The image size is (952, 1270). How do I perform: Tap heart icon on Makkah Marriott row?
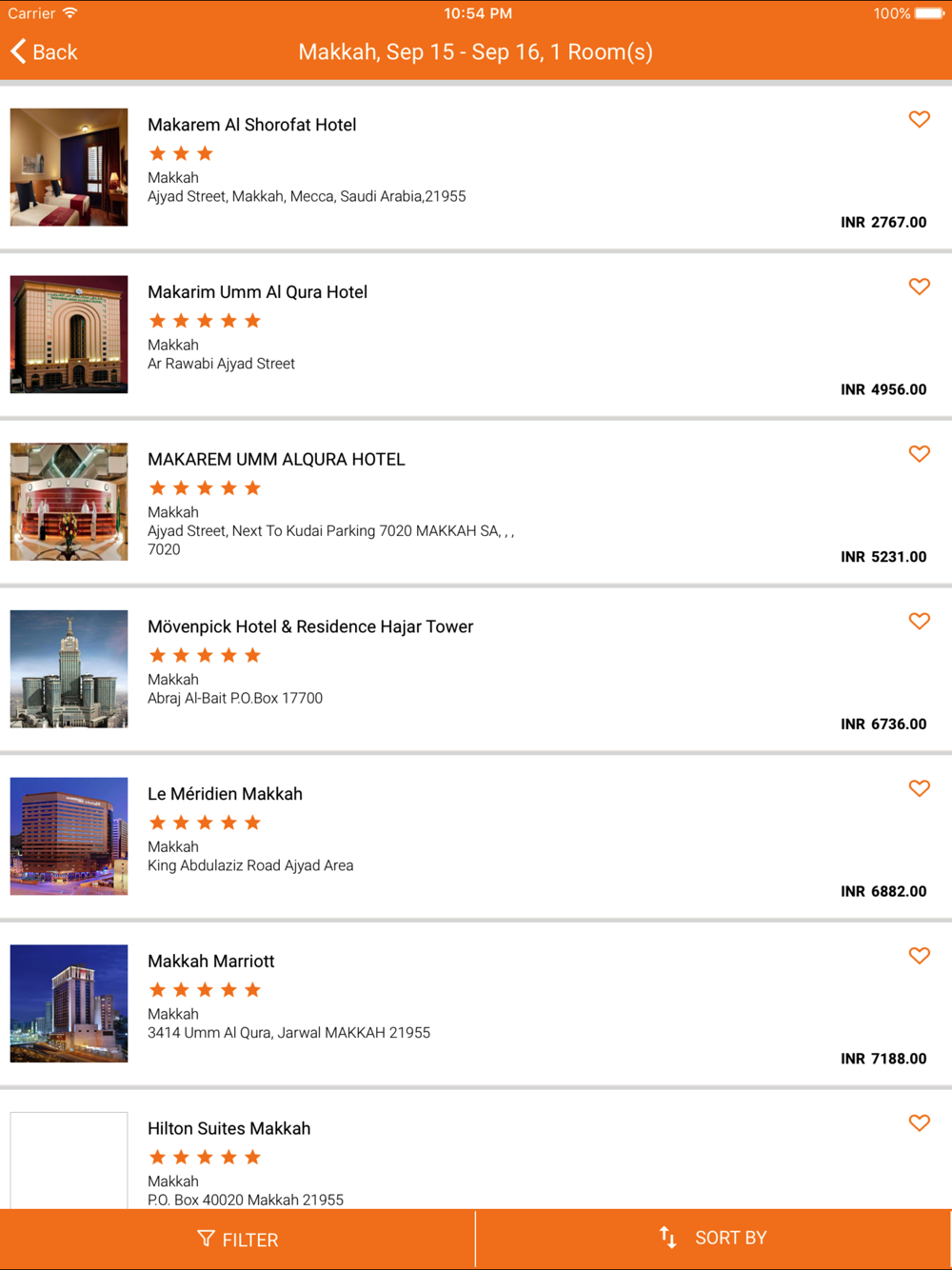tap(919, 956)
